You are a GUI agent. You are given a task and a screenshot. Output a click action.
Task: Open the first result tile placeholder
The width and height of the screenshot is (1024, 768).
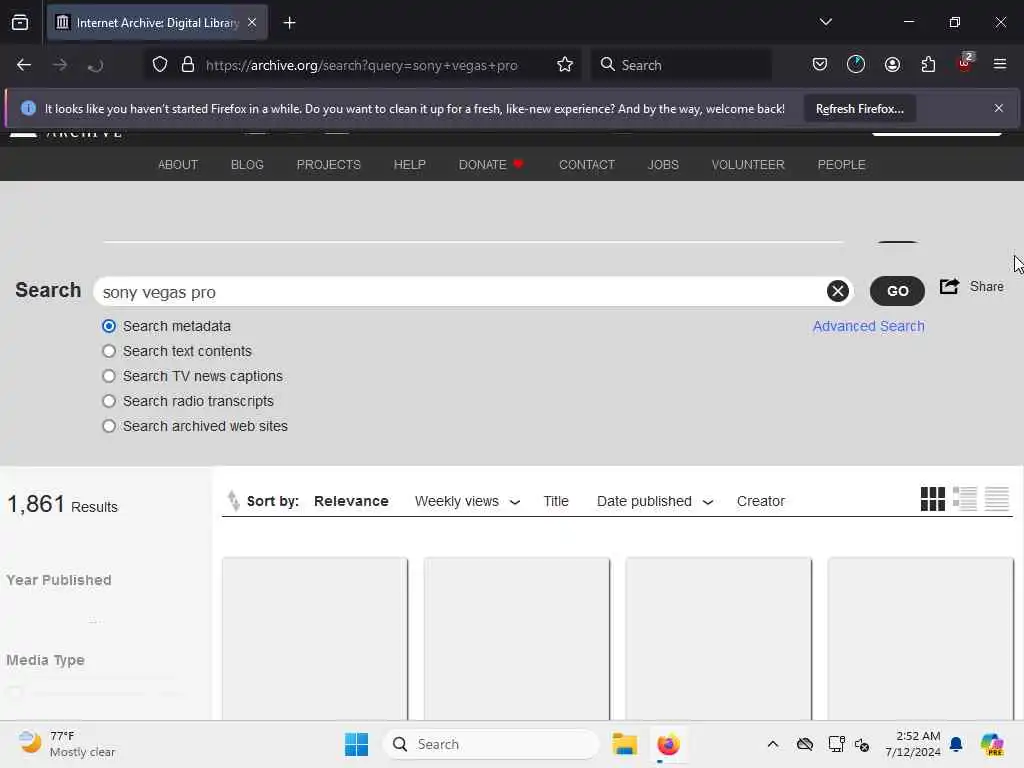(x=315, y=639)
